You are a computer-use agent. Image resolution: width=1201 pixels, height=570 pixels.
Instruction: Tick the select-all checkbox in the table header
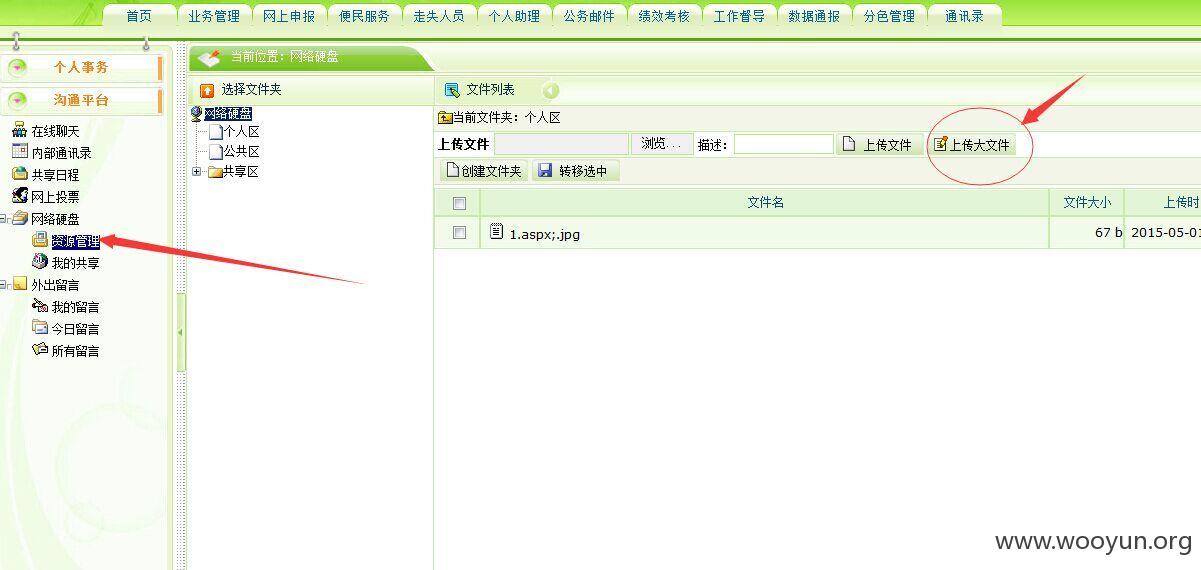coord(460,204)
